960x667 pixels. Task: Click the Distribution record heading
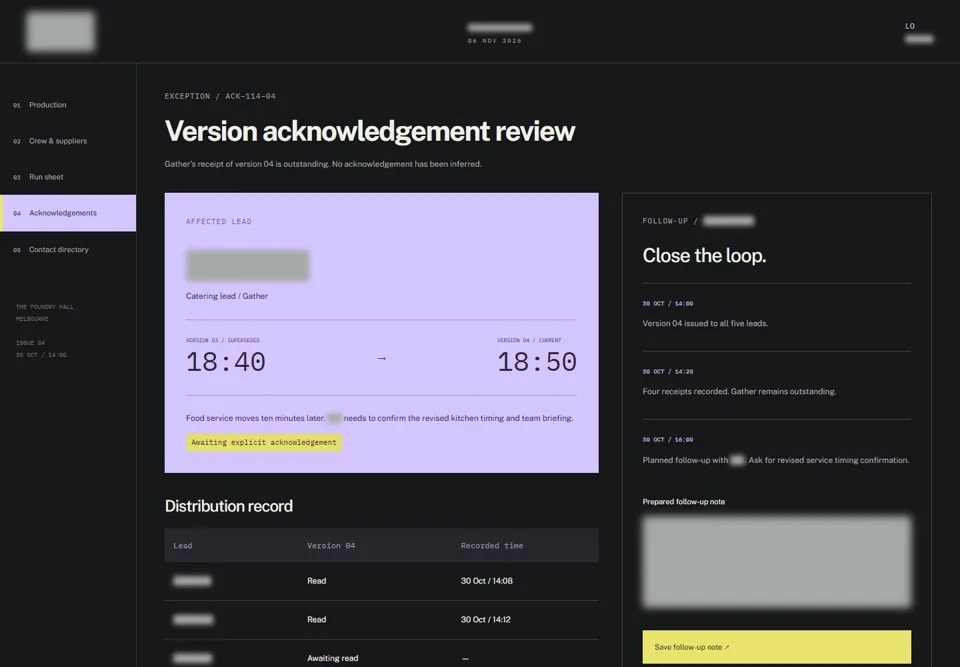[228, 506]
